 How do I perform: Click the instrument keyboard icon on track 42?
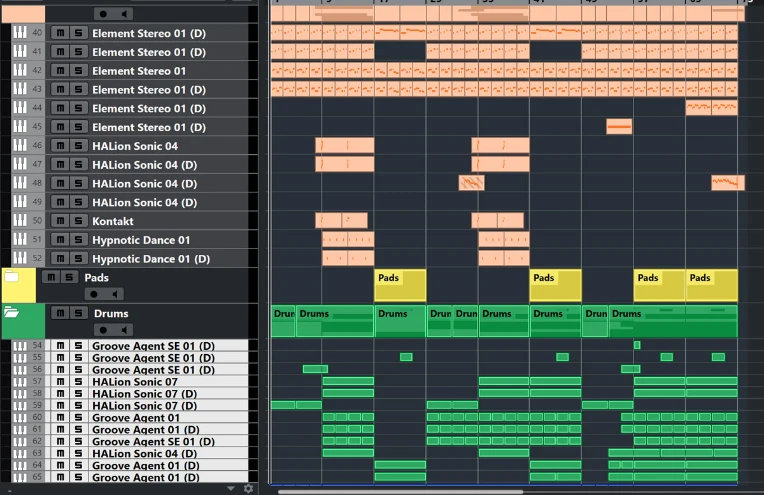coord(20,71)
